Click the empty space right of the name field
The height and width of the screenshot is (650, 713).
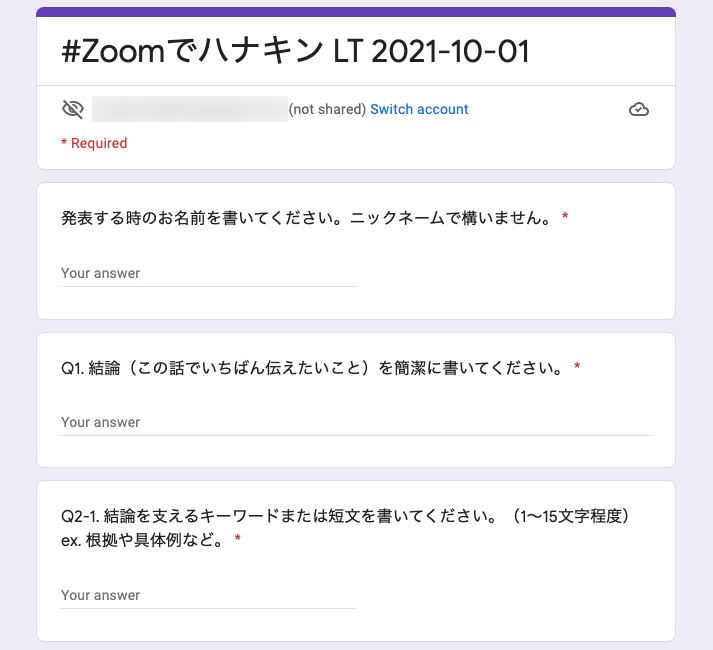tap(510, 273)
